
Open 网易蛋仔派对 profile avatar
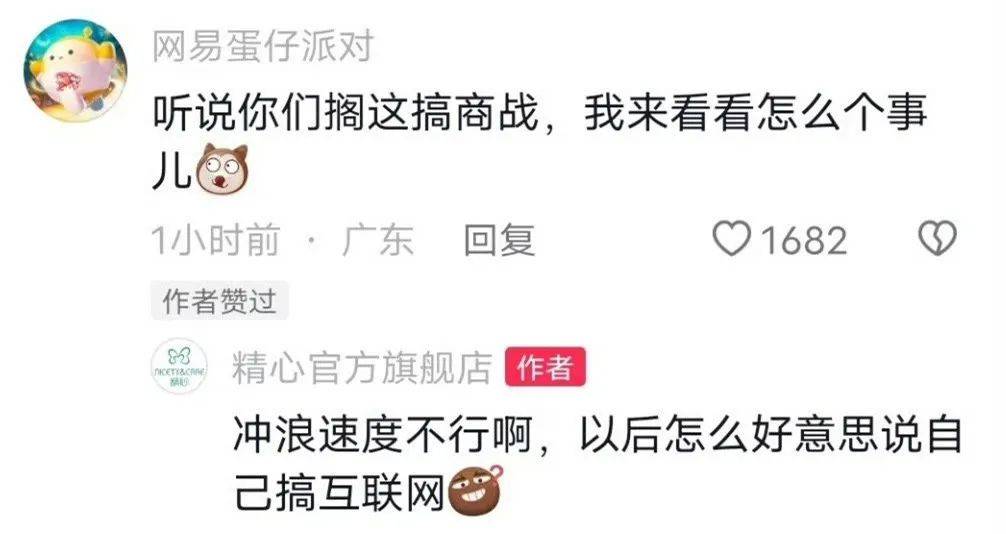pos(75,70)
